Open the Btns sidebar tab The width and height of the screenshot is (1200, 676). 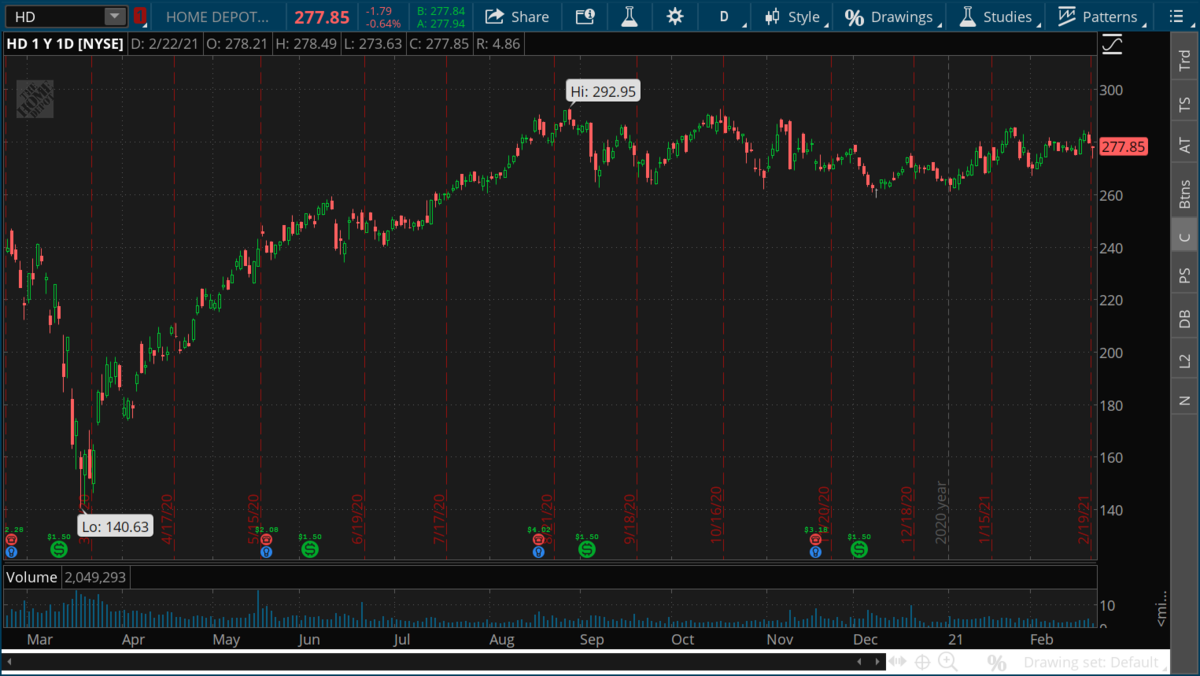1185,192
